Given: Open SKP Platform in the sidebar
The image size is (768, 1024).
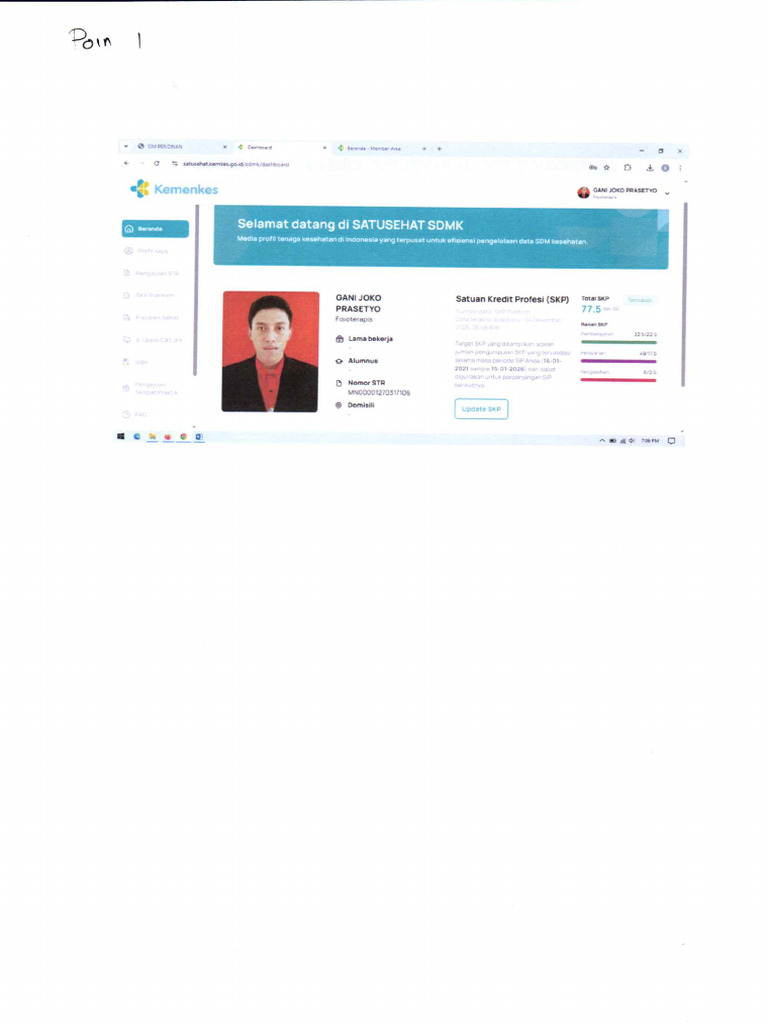Looking at the screenshot, I should coord(149,295).
